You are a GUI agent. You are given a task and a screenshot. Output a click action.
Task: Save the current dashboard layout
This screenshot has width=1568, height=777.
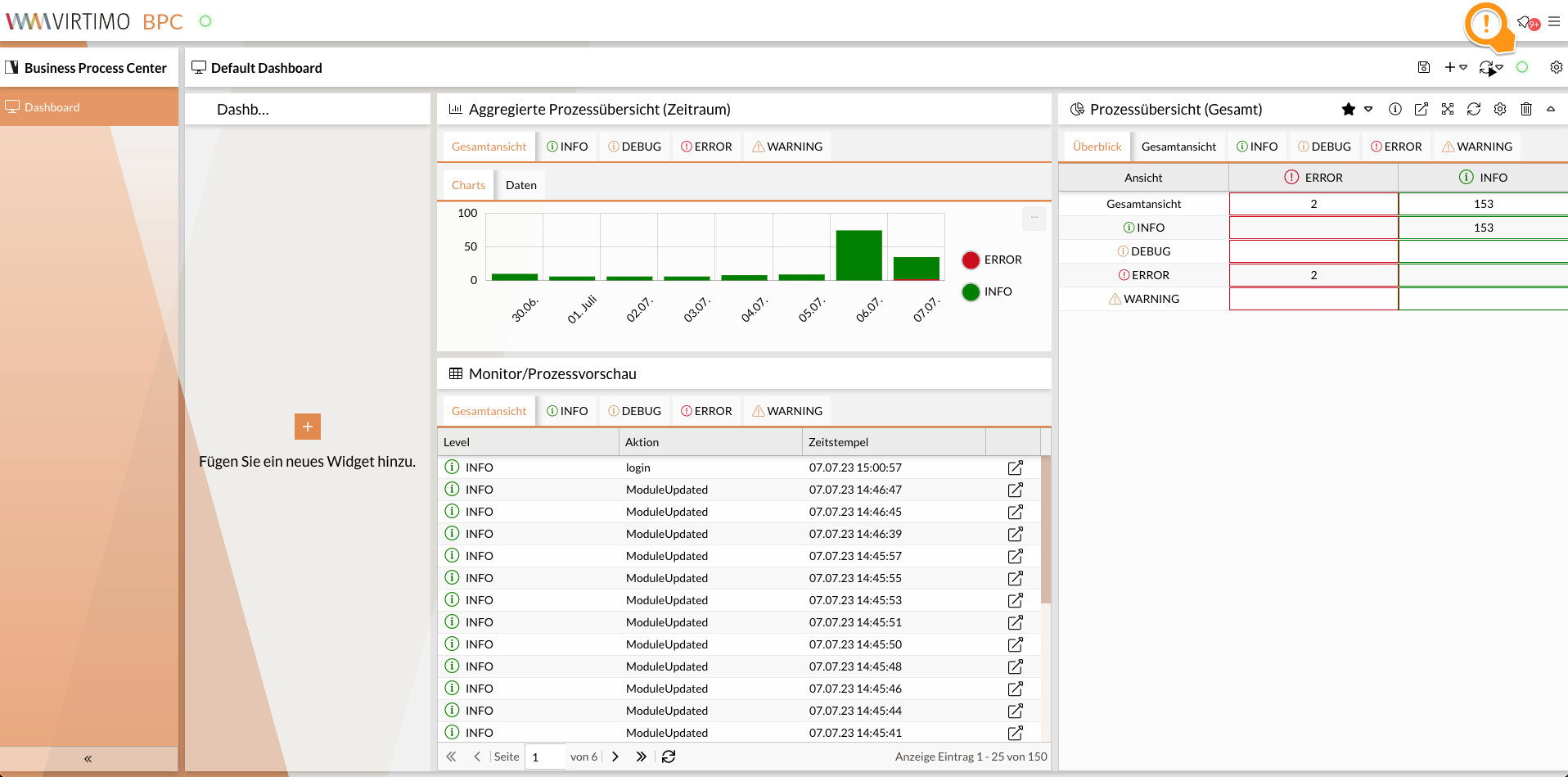pyautogui.click(x=1424, y=67)
